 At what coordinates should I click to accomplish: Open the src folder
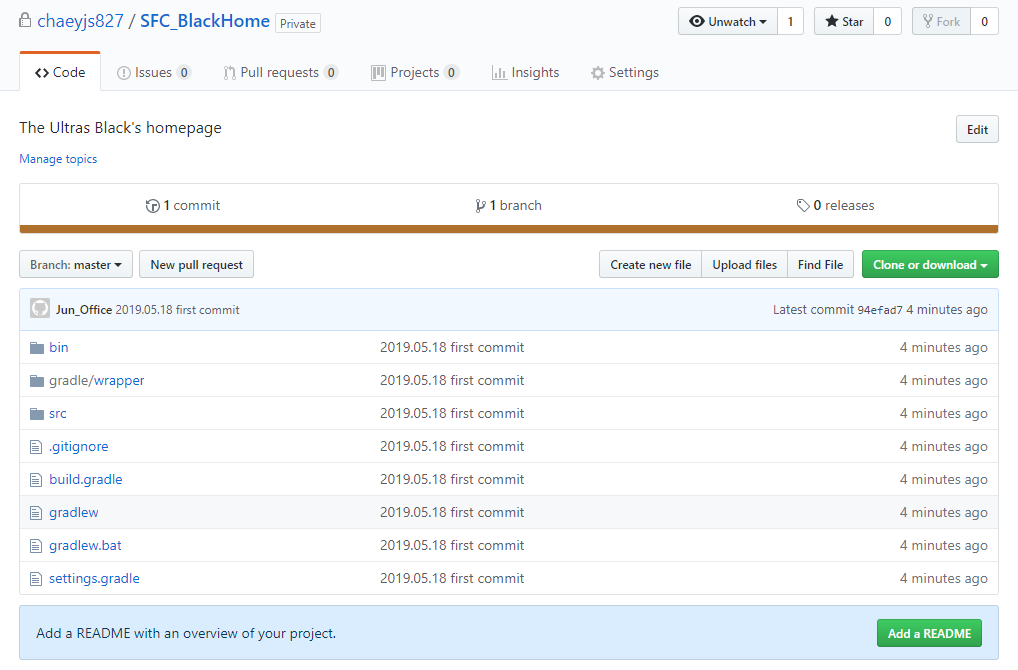click(58, 414)
